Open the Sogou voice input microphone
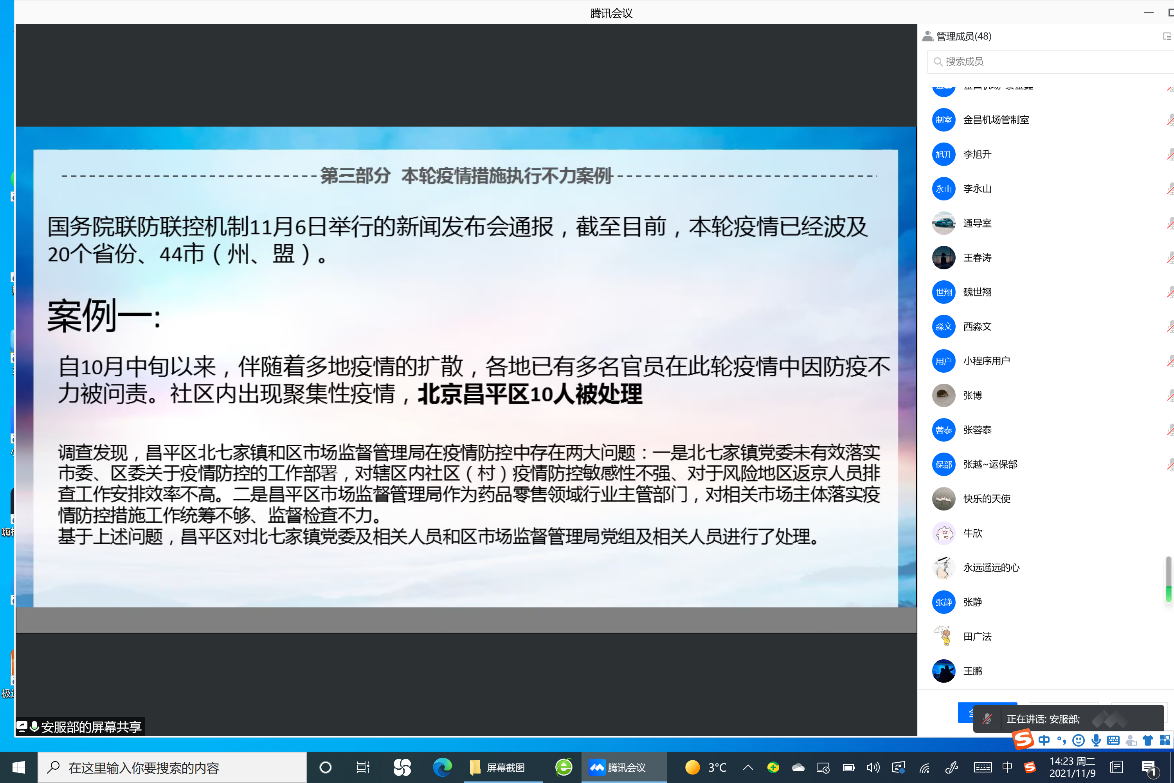This screenshot has width=1174, height=783. [1096, 740]
